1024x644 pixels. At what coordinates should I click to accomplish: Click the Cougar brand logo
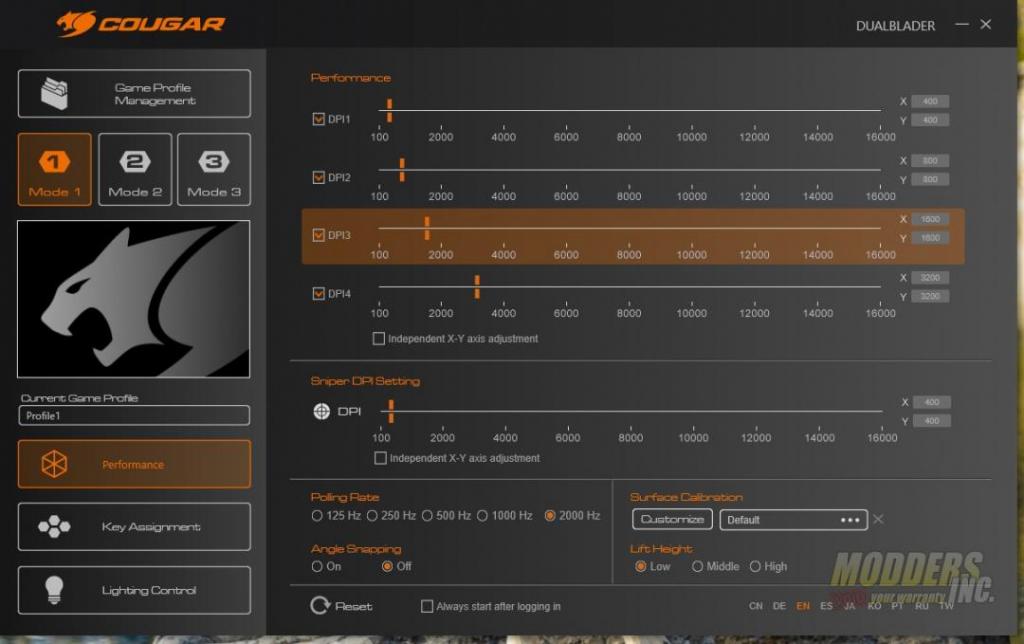point(141,24)
